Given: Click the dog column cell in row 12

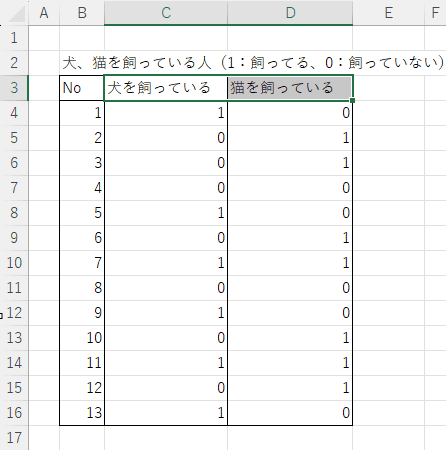Looking at the screenshot, I should coord(166,313).
